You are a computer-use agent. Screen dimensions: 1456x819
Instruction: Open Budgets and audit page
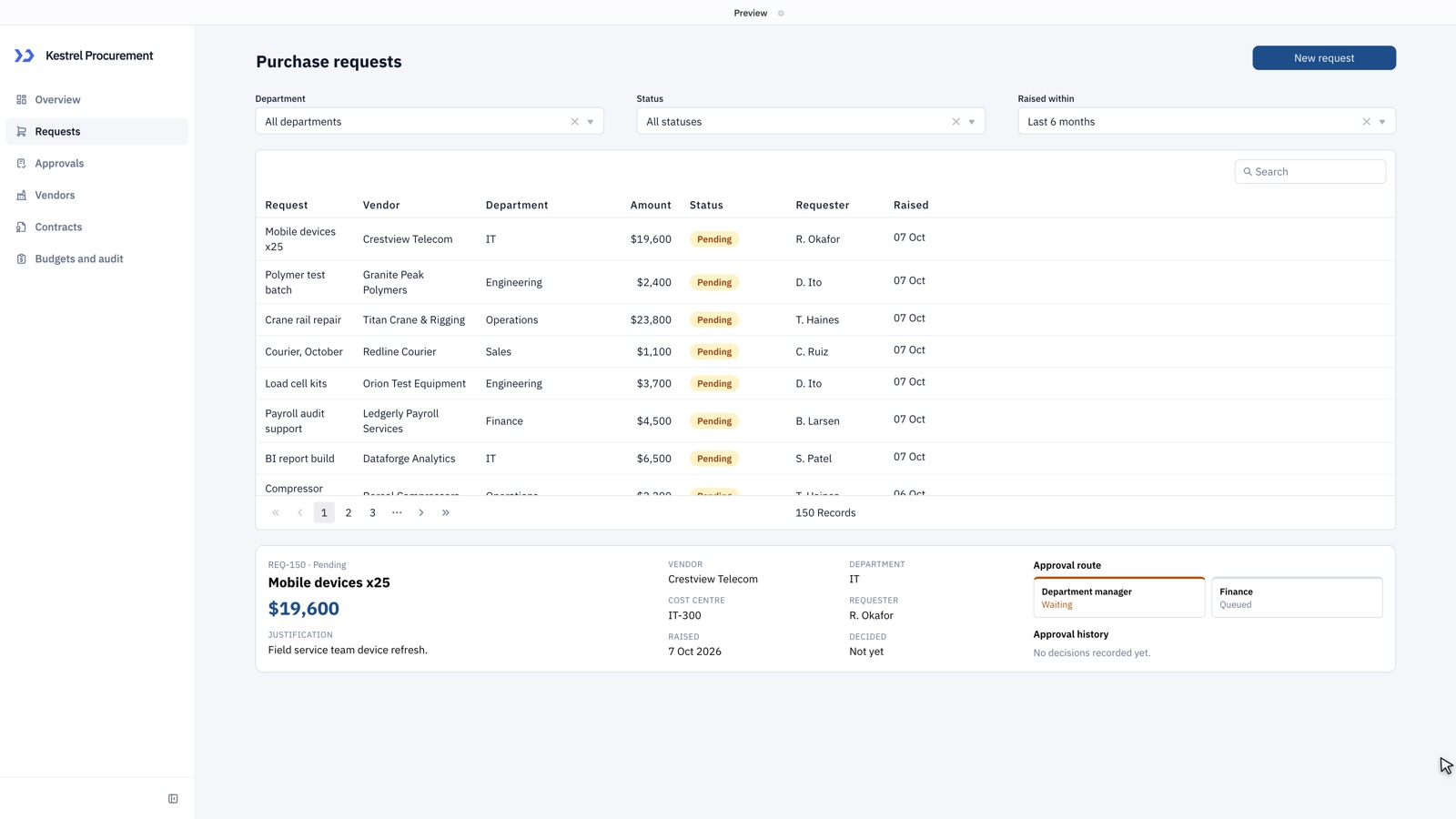pyautogui.click(x=97, y=258)
